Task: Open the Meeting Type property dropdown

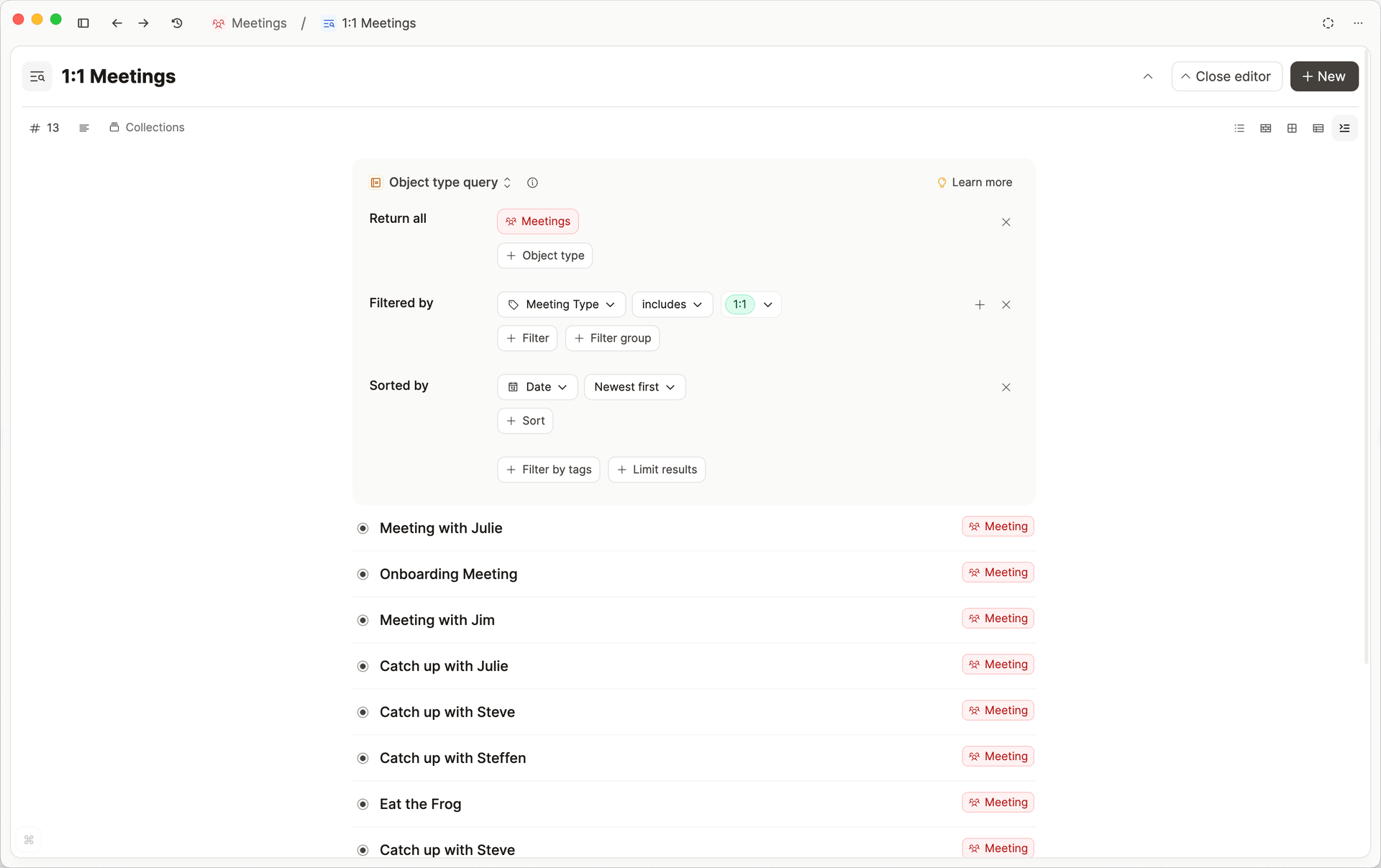Action: coord(561,305)
